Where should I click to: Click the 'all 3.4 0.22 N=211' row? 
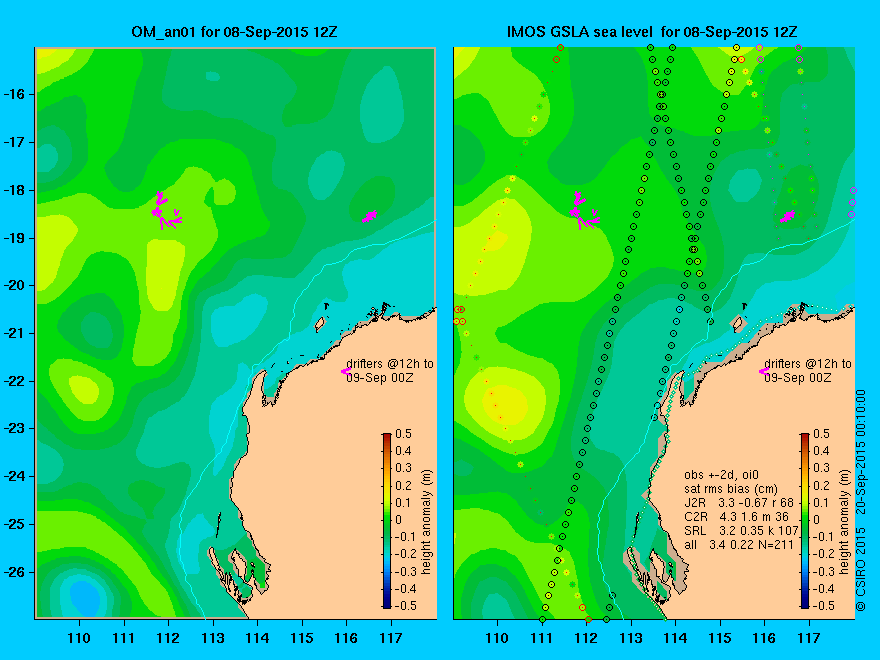pos(739,544)
